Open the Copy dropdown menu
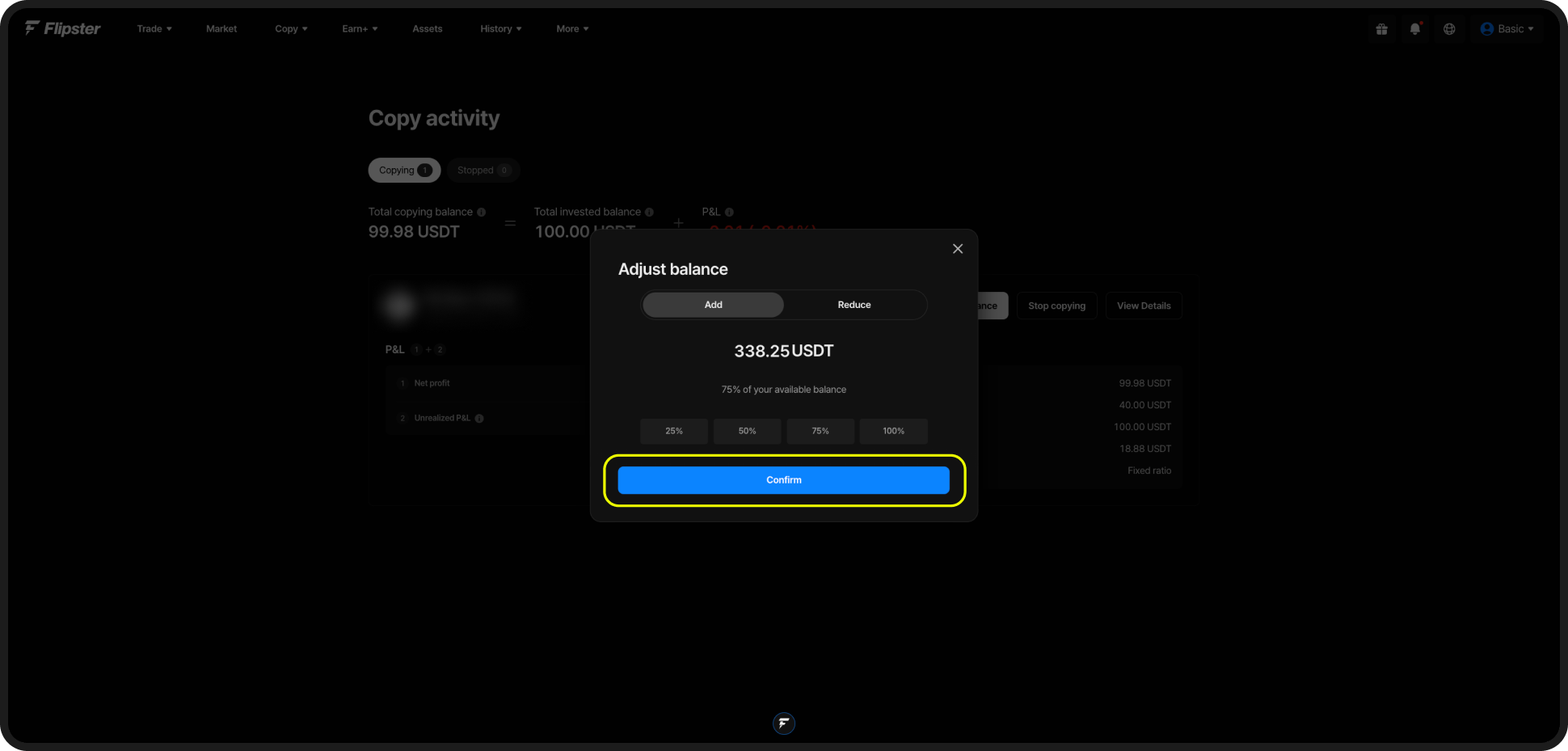The image size is (1568, 751). 291,29
